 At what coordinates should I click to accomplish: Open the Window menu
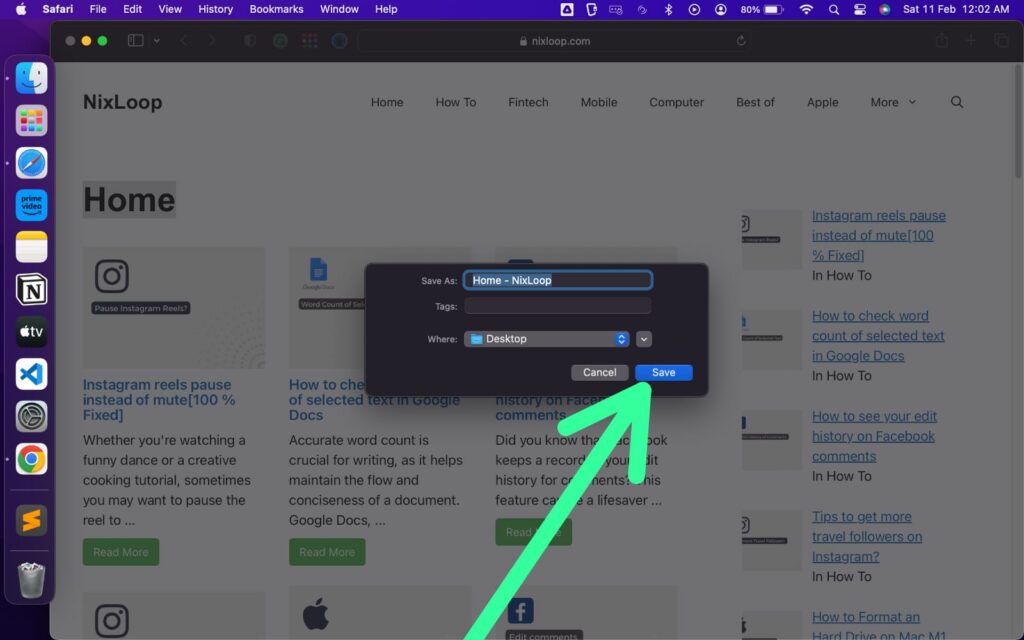pyautogui.click(x=339, y=9)
